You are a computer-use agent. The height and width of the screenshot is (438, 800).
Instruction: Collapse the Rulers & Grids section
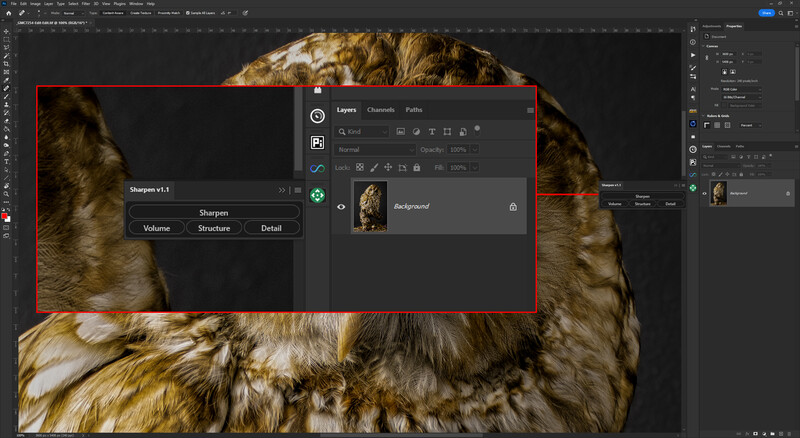pos(703,116)
